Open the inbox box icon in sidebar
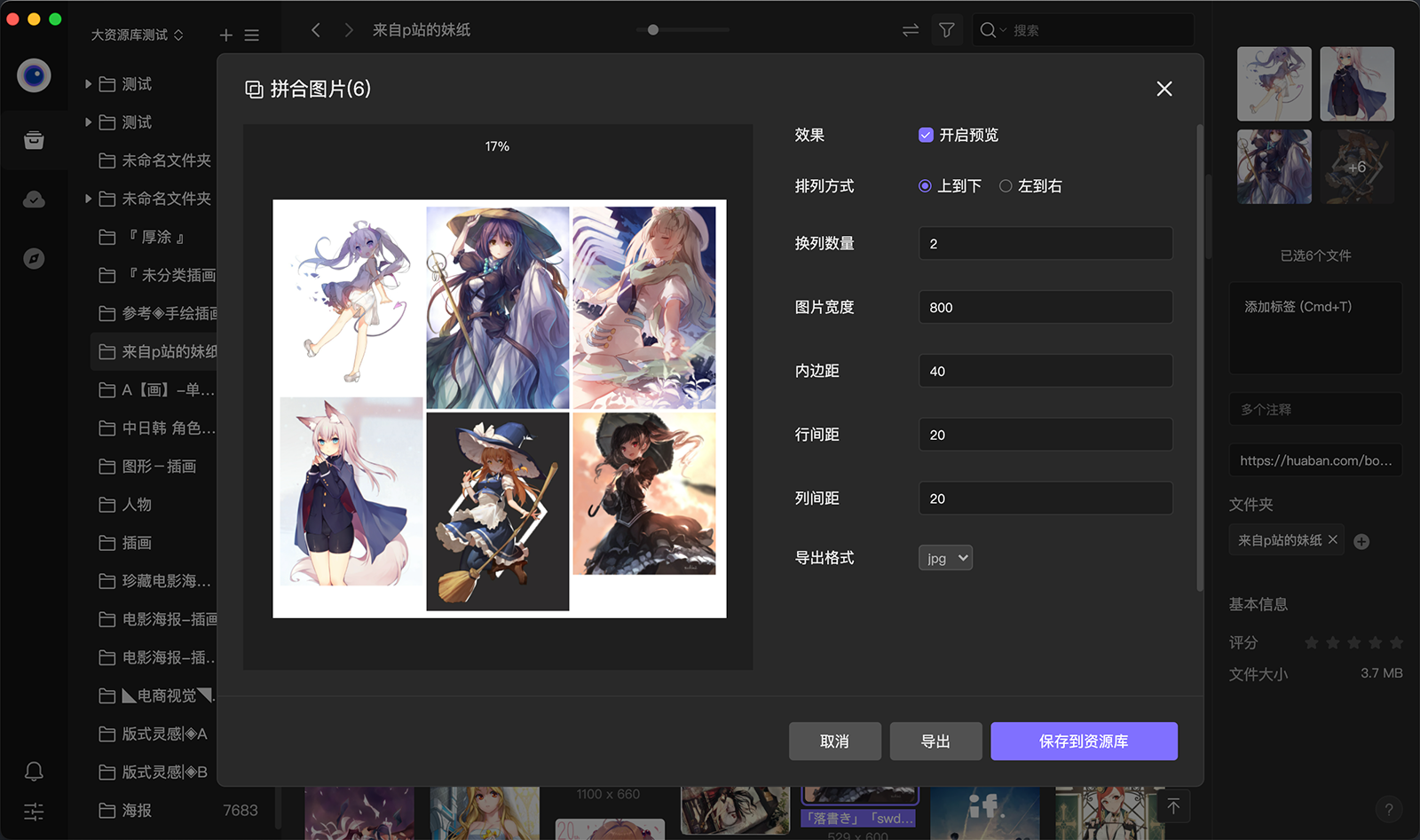Image resolution: width=1420 pixels, height=840 pixels. pos(34,140)
